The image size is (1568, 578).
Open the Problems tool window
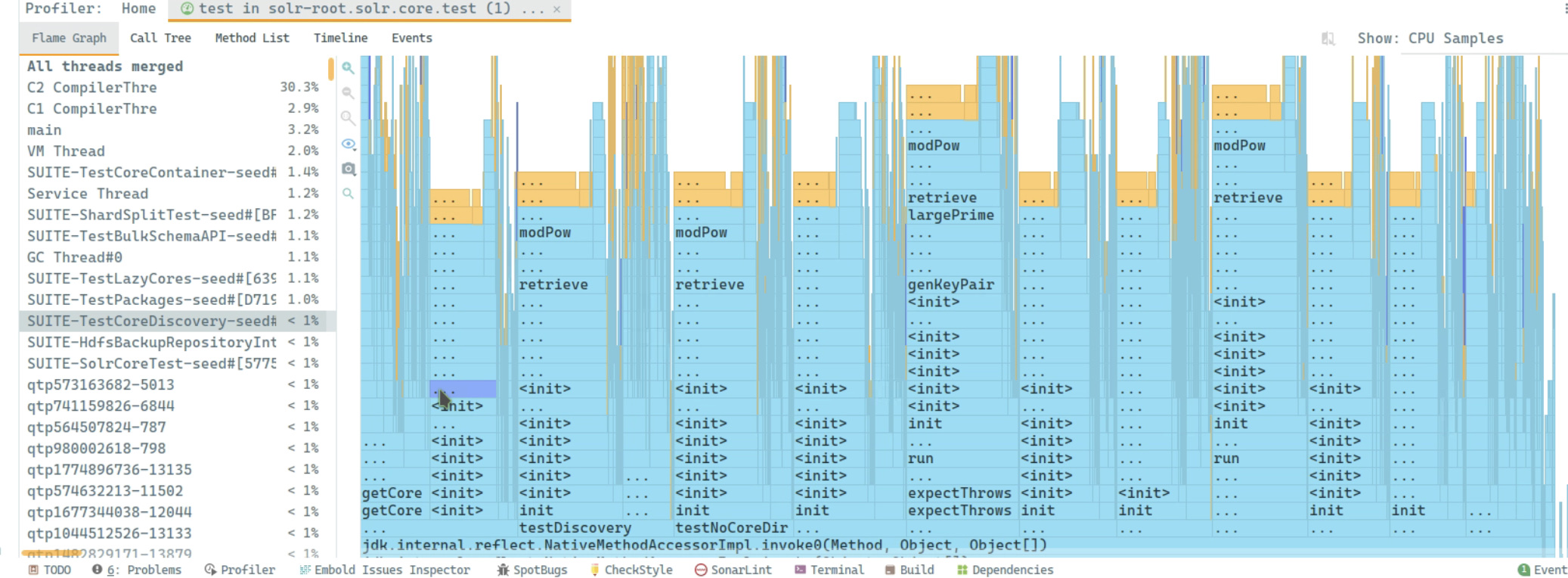137,570
